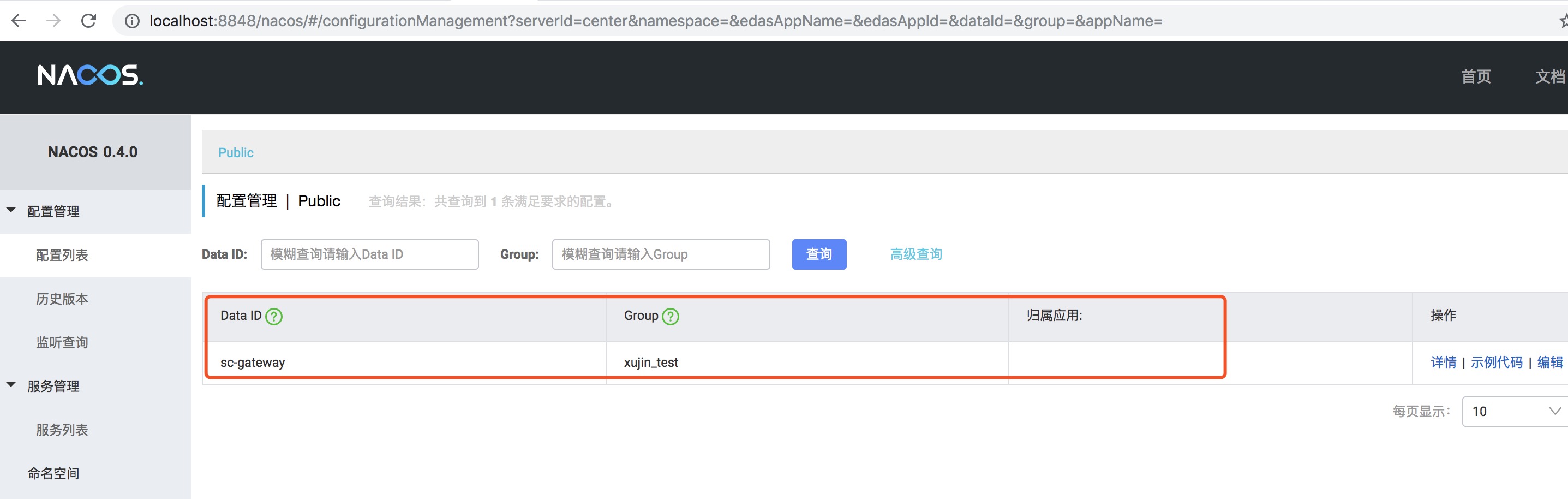Open 历史版本 in the sidebar
Viewport: 1568px width, 499px height.
(x=62, y=299)
